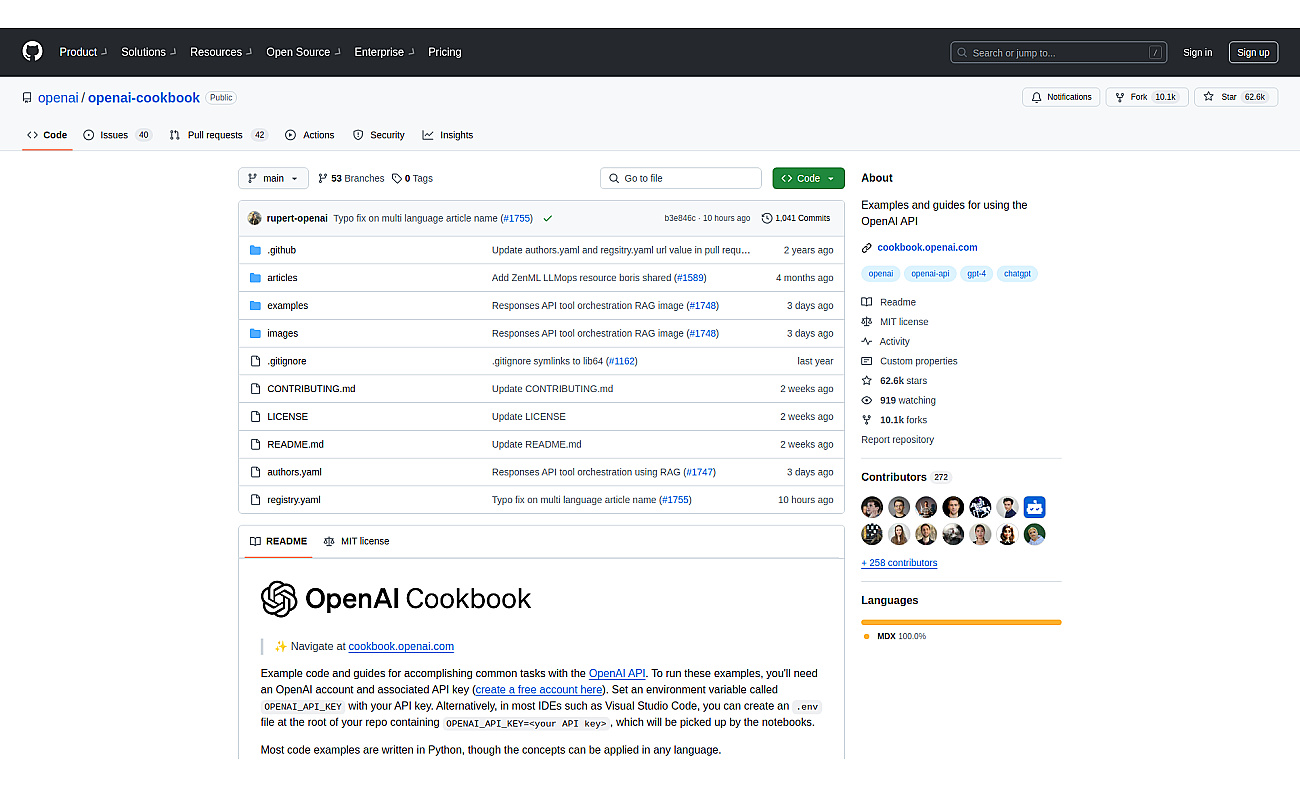
Task: Open the cookbook.openai.com About link
Action: (927, 247)
